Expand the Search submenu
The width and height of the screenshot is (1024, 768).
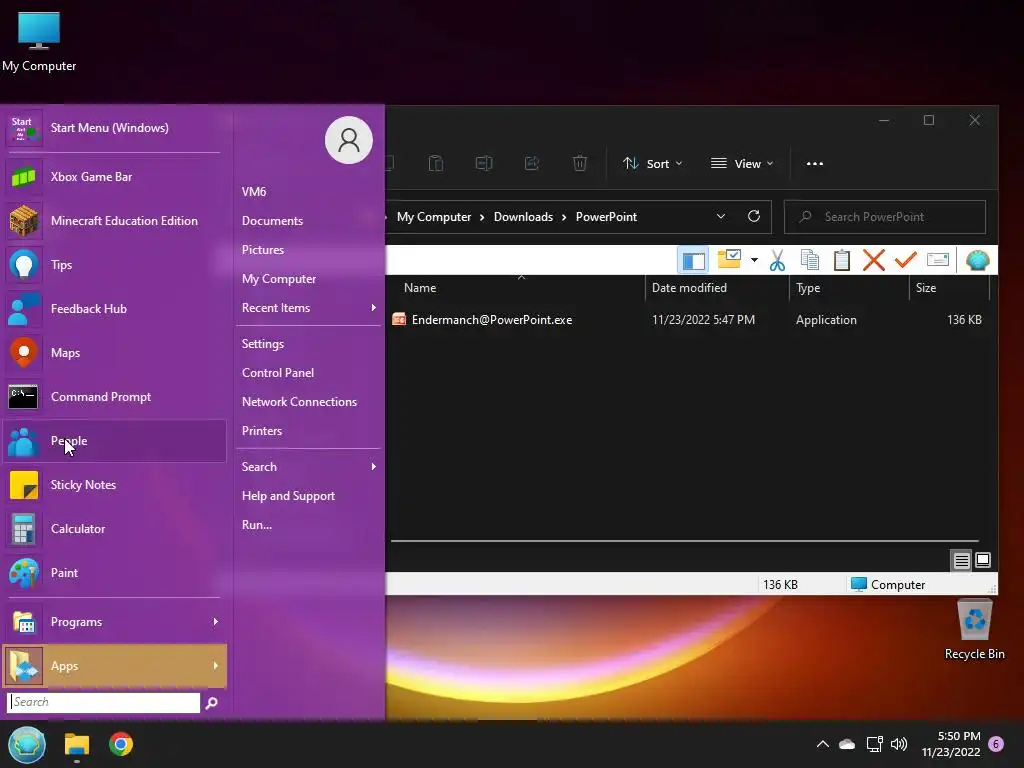pyautogui.click(x=308, y=466)
